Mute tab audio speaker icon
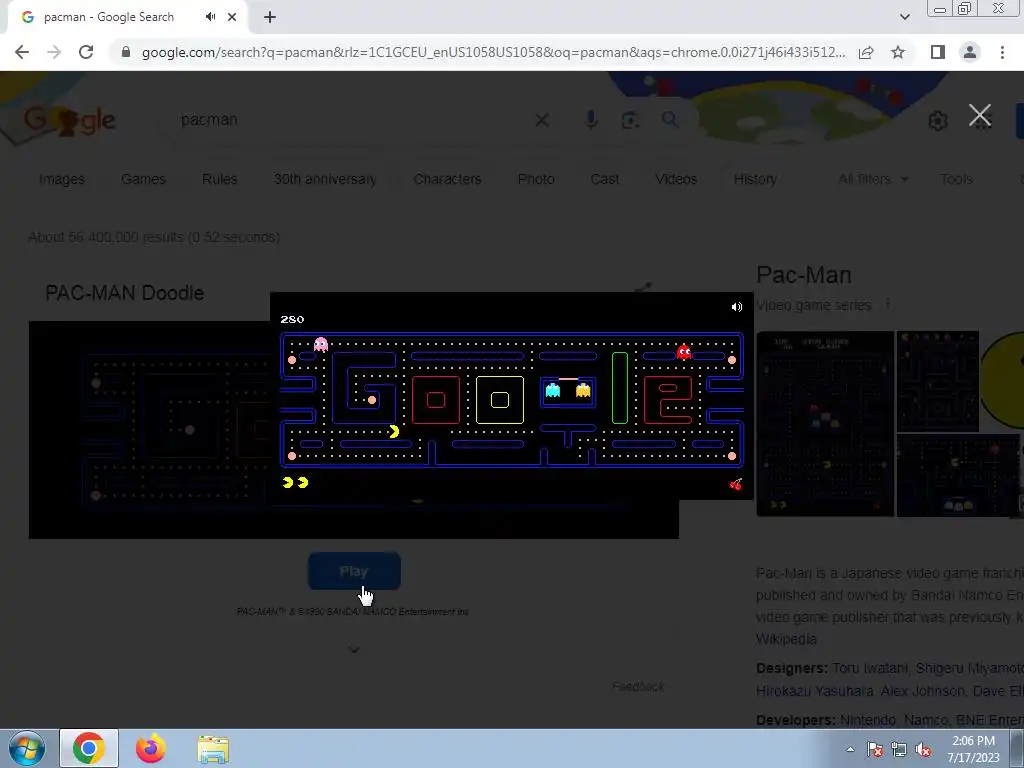Image resolution: width=1024 pixels, height=768 pixels. [x=210, y=17]
